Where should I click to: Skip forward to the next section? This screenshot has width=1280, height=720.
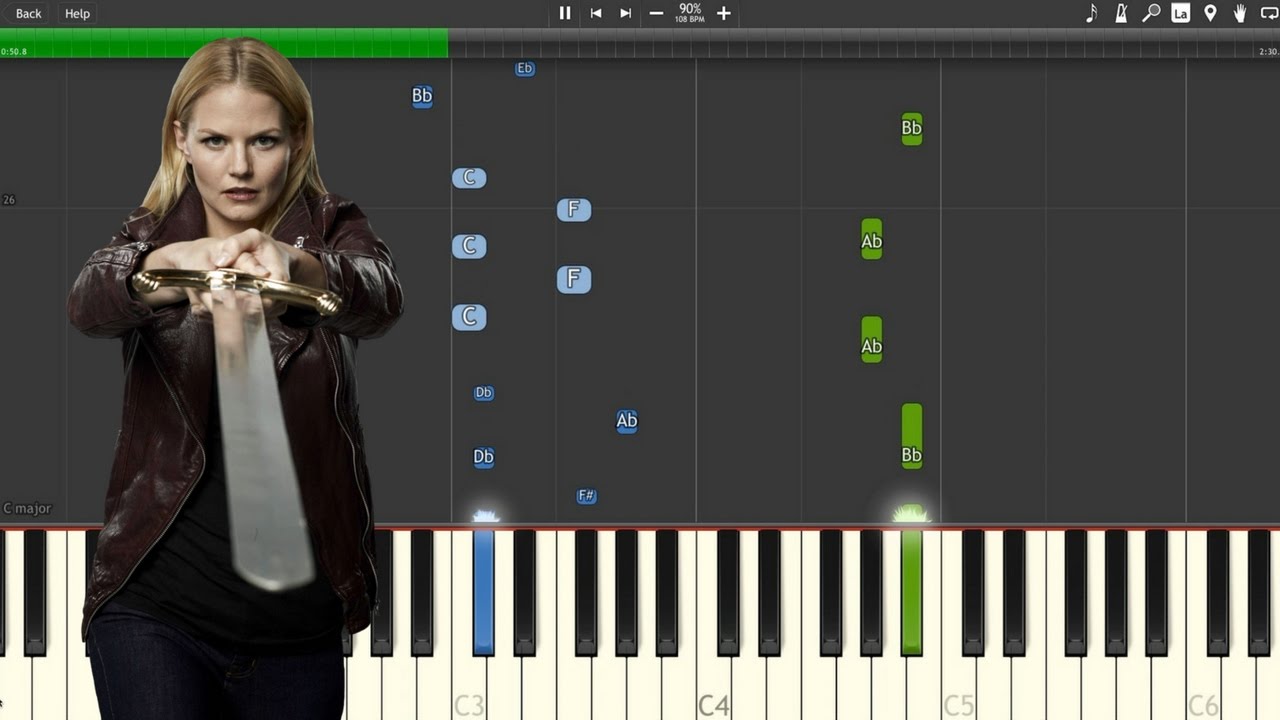point(626,13)
